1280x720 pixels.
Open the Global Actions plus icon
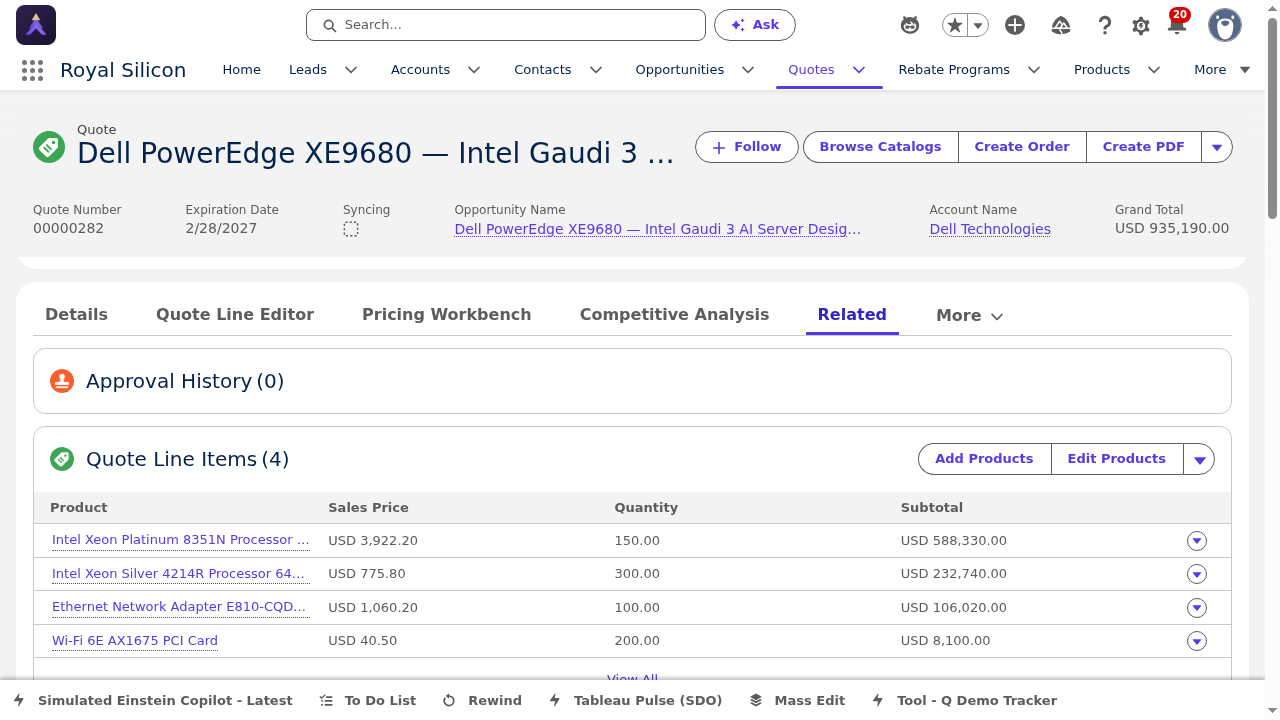pyautogui.click(x=1015, y=25)
